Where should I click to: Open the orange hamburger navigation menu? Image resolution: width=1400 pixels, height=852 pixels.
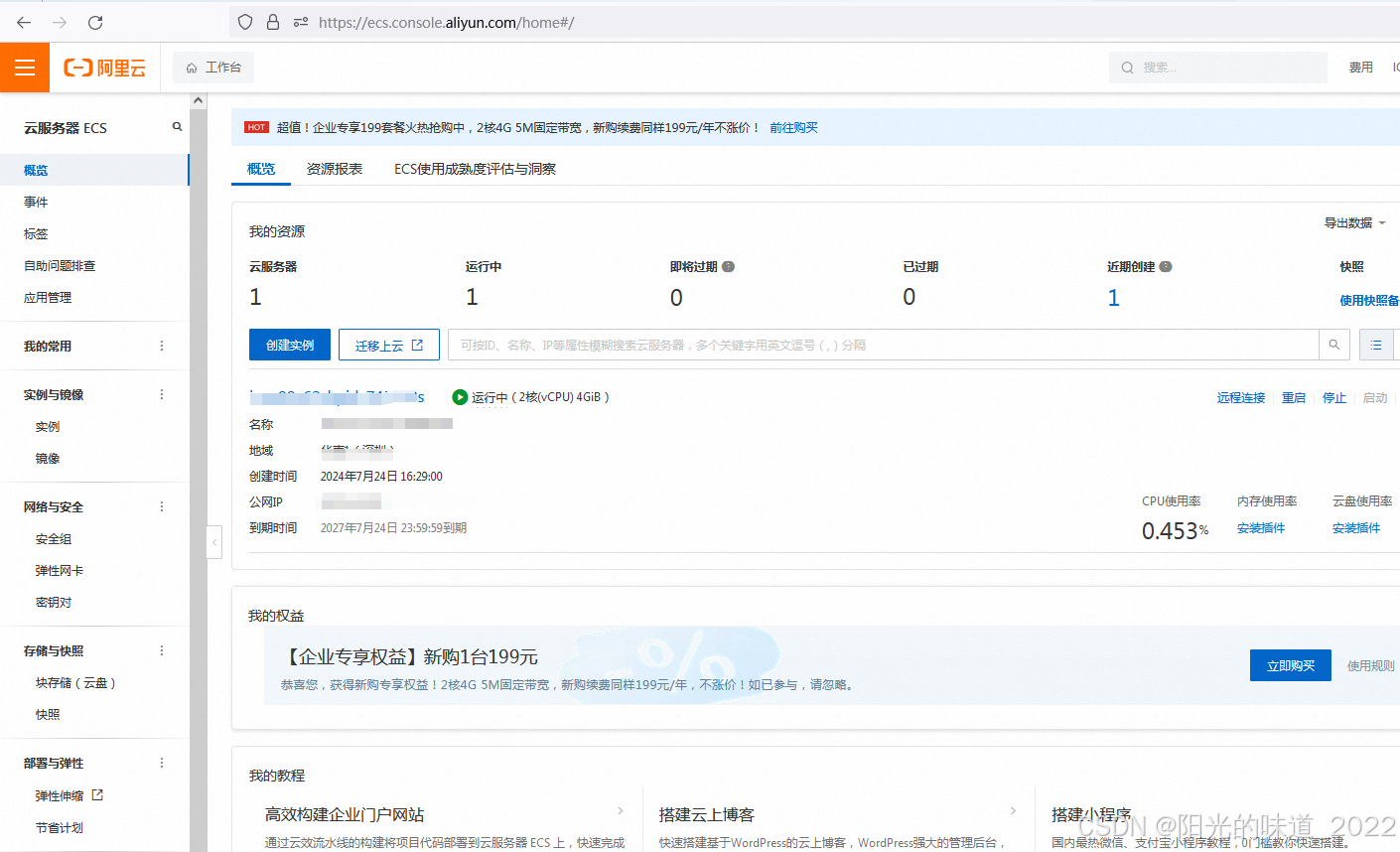[x=25, y=68]
